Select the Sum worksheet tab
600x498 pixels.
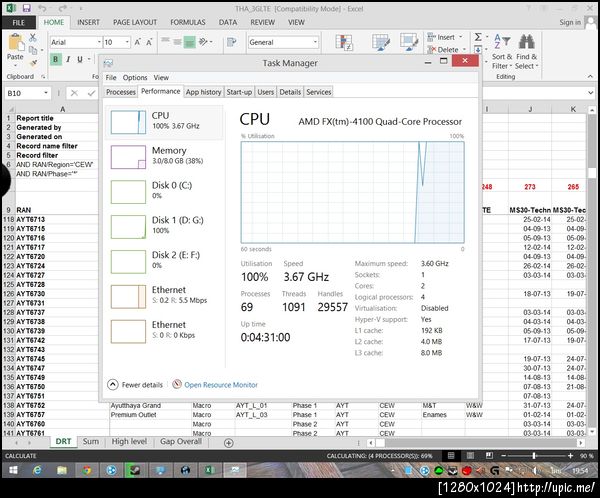(x=91, y=441)
